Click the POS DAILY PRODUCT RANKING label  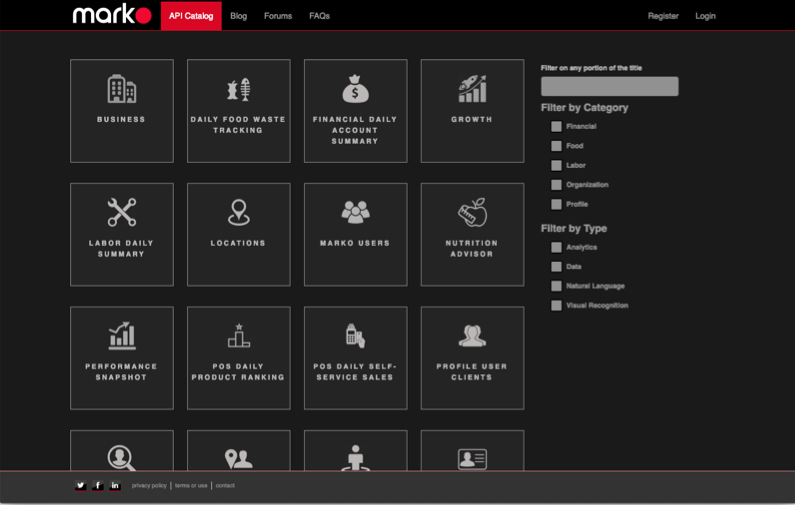pos(238,372)
